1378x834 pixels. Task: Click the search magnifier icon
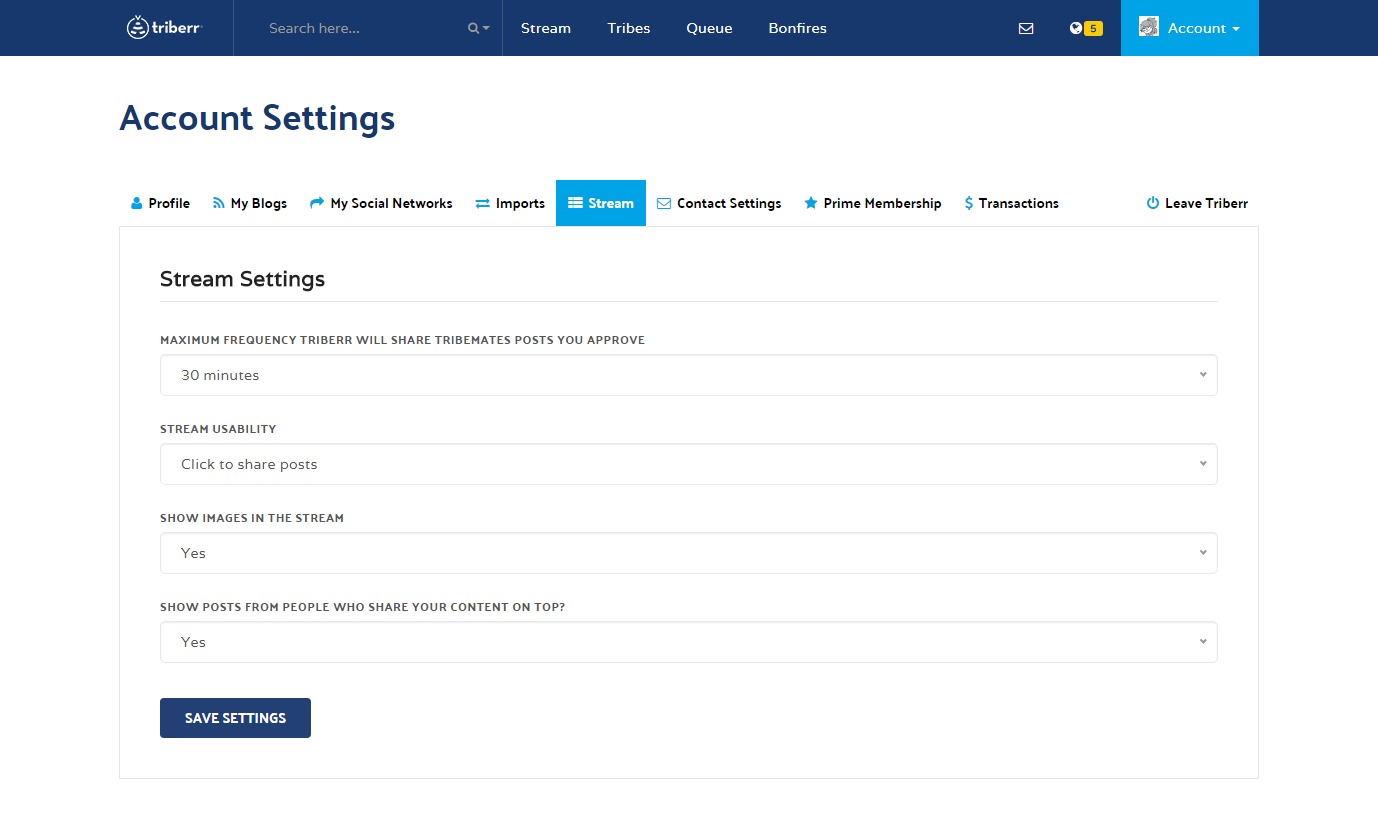(x=474, y=28)
